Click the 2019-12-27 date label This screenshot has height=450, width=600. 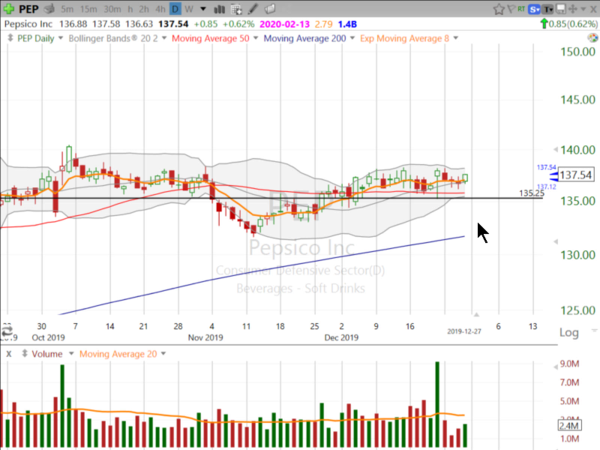click(464, 331)
